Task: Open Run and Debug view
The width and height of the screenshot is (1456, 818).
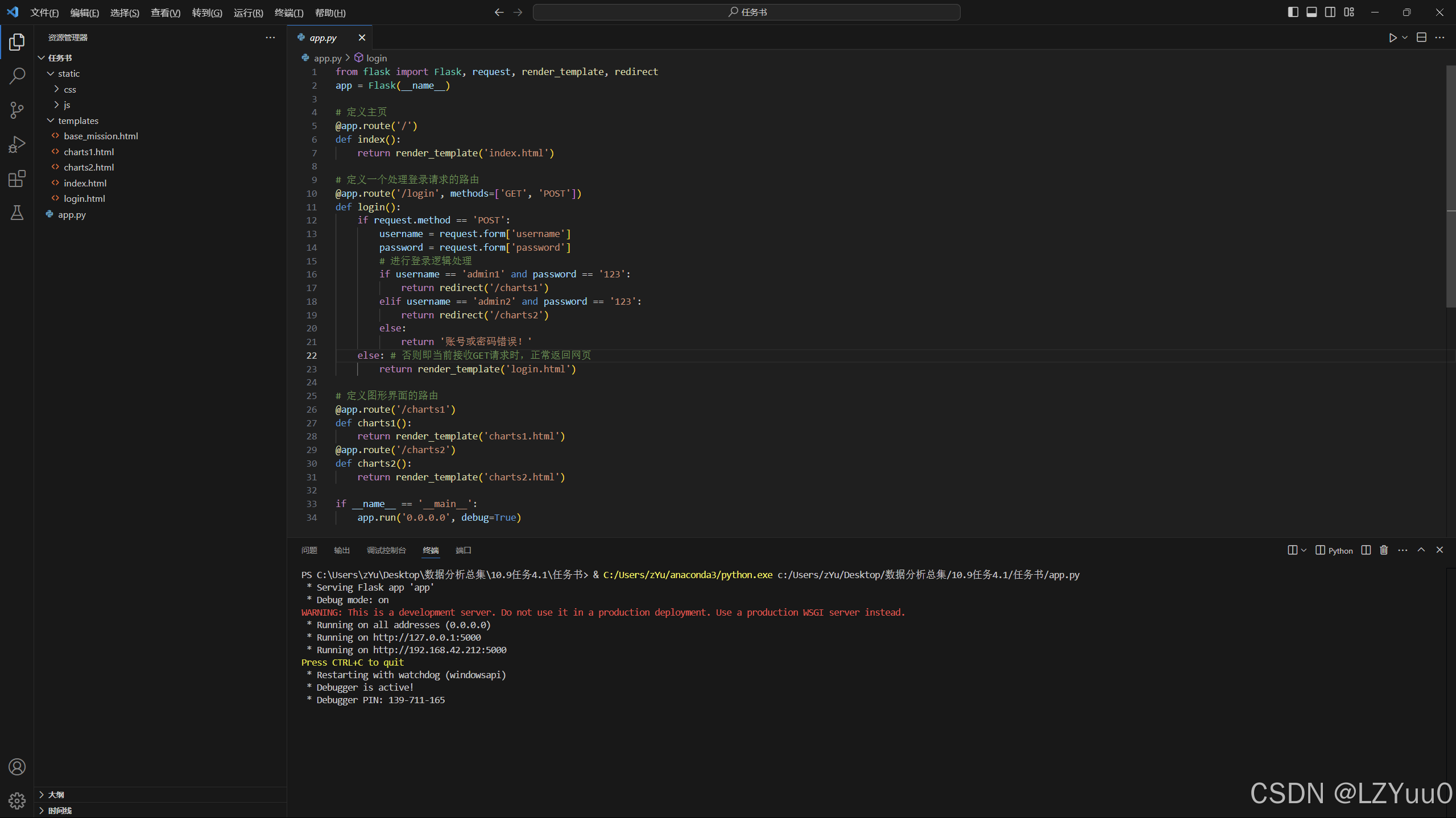Action: [x=17, y=144]
